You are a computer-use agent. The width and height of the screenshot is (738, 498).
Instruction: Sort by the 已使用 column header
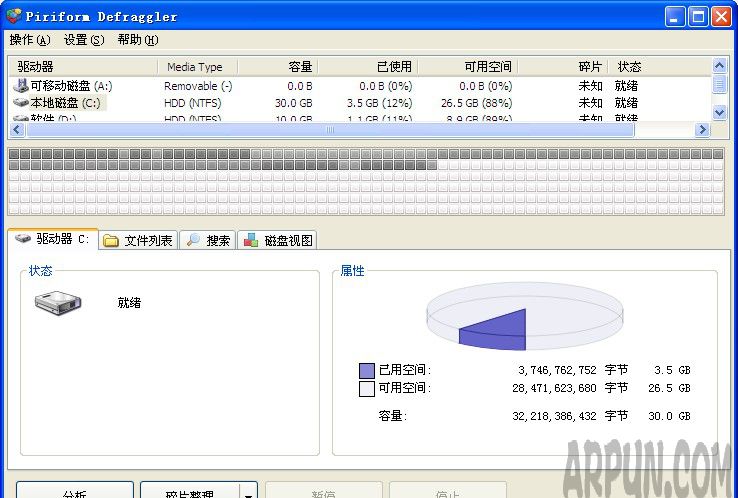coord(368,67)
